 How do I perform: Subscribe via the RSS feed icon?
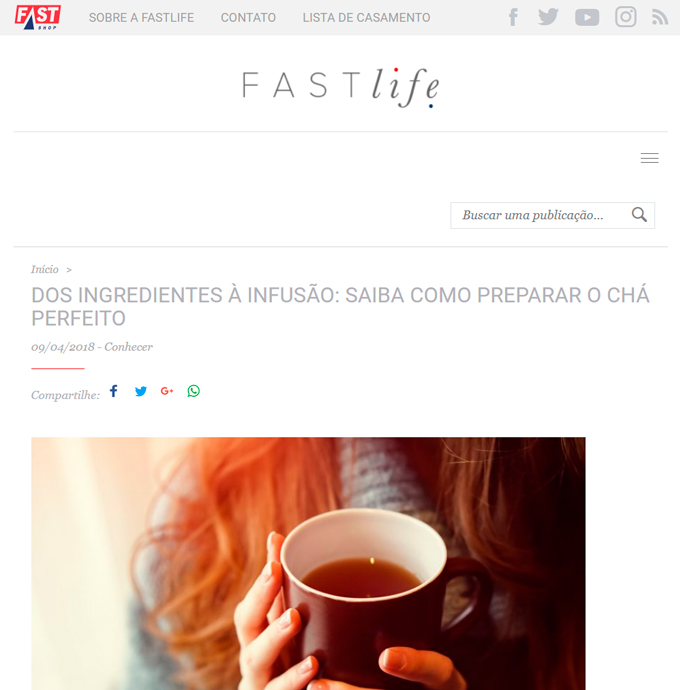[x=660, y=18]
